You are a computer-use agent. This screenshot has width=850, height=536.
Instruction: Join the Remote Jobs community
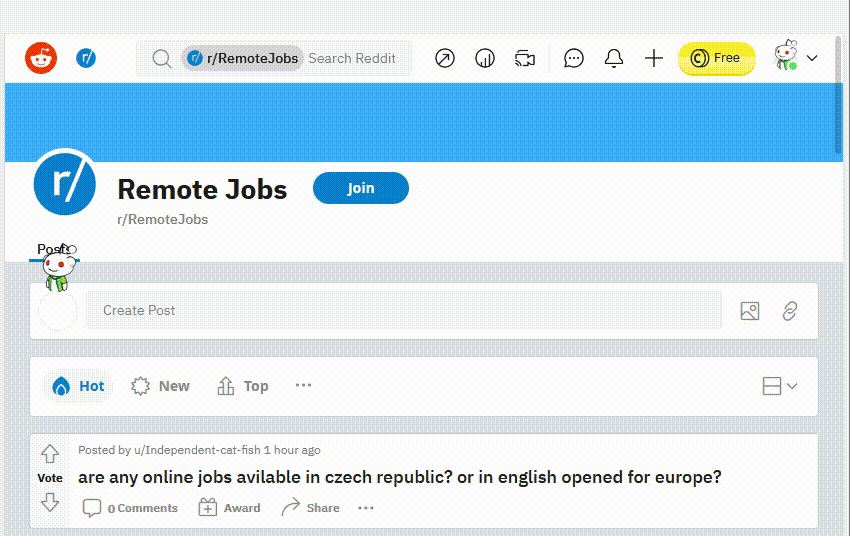(360, 188)
